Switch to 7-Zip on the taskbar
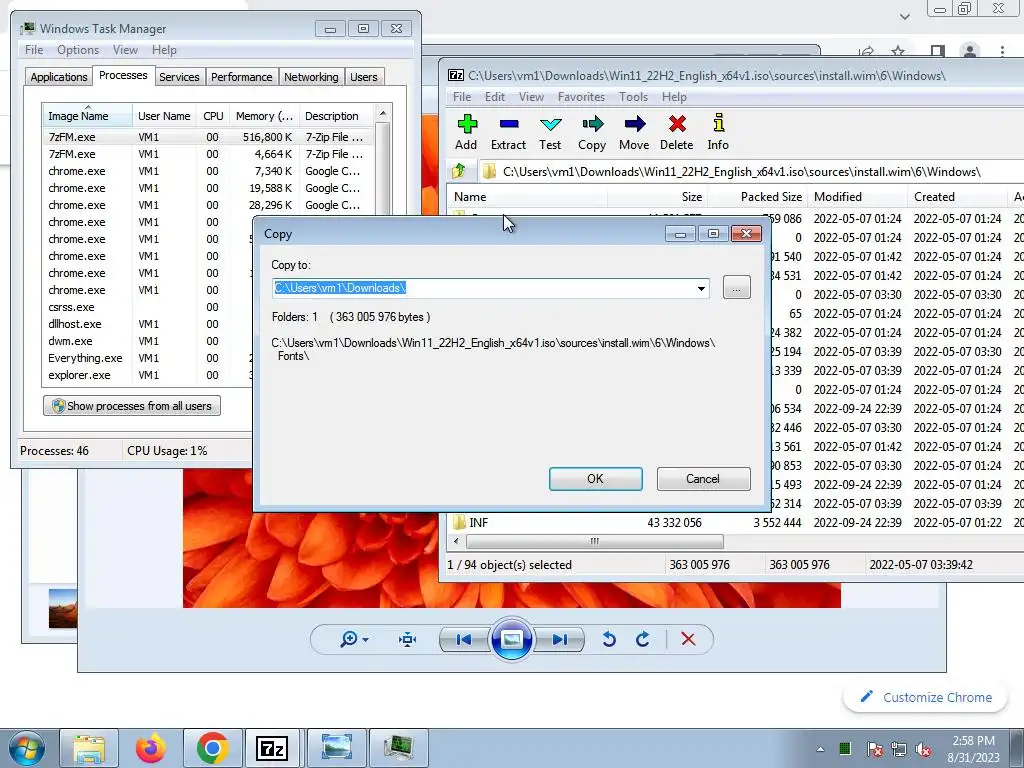1024x768 pixels. [x=272, y=748]
